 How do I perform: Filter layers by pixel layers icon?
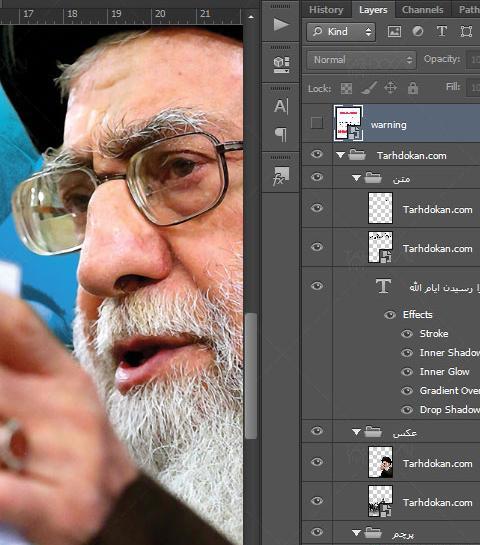394,32
